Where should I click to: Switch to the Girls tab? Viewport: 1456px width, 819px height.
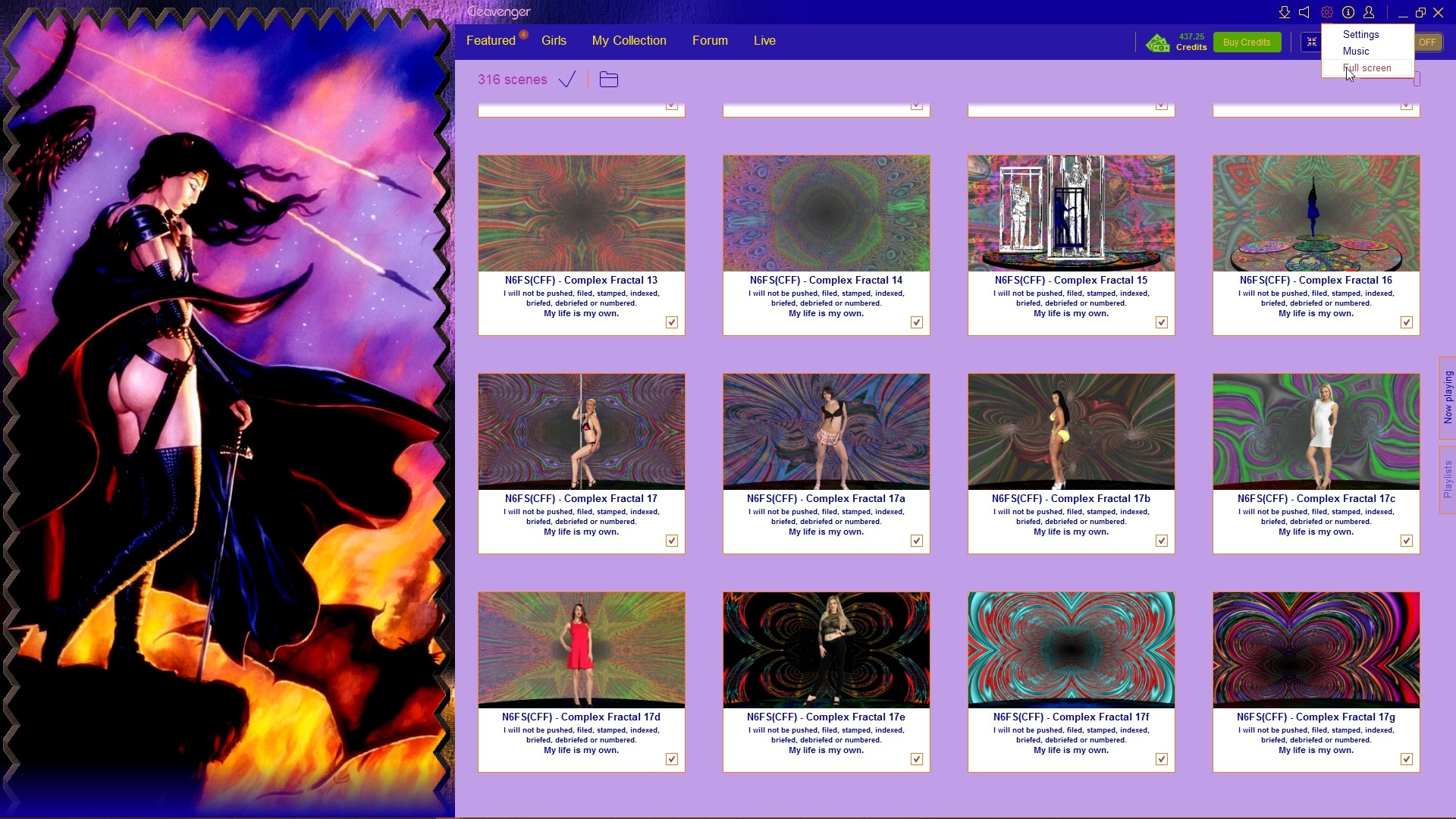click(554, 41)
